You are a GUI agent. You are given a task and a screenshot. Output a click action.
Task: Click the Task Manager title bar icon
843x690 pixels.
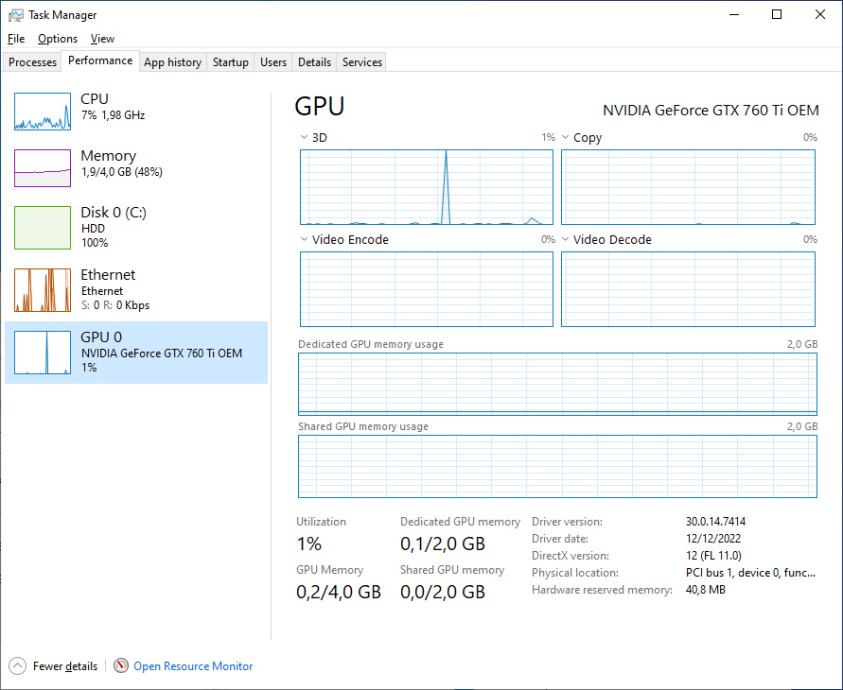click(x=15, y=15)
